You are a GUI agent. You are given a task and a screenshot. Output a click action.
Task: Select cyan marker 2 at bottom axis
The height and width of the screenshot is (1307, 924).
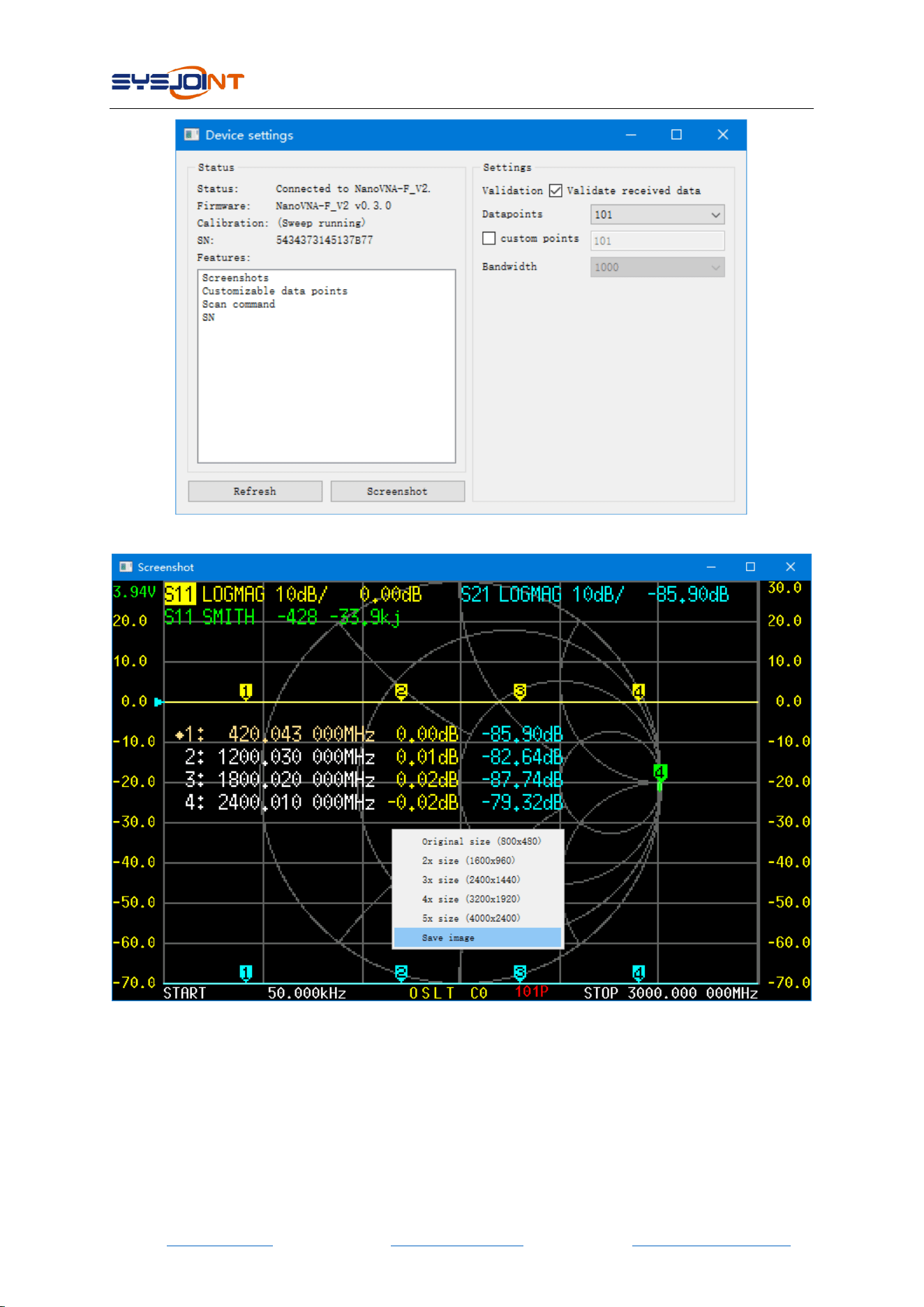click(401, 973)
